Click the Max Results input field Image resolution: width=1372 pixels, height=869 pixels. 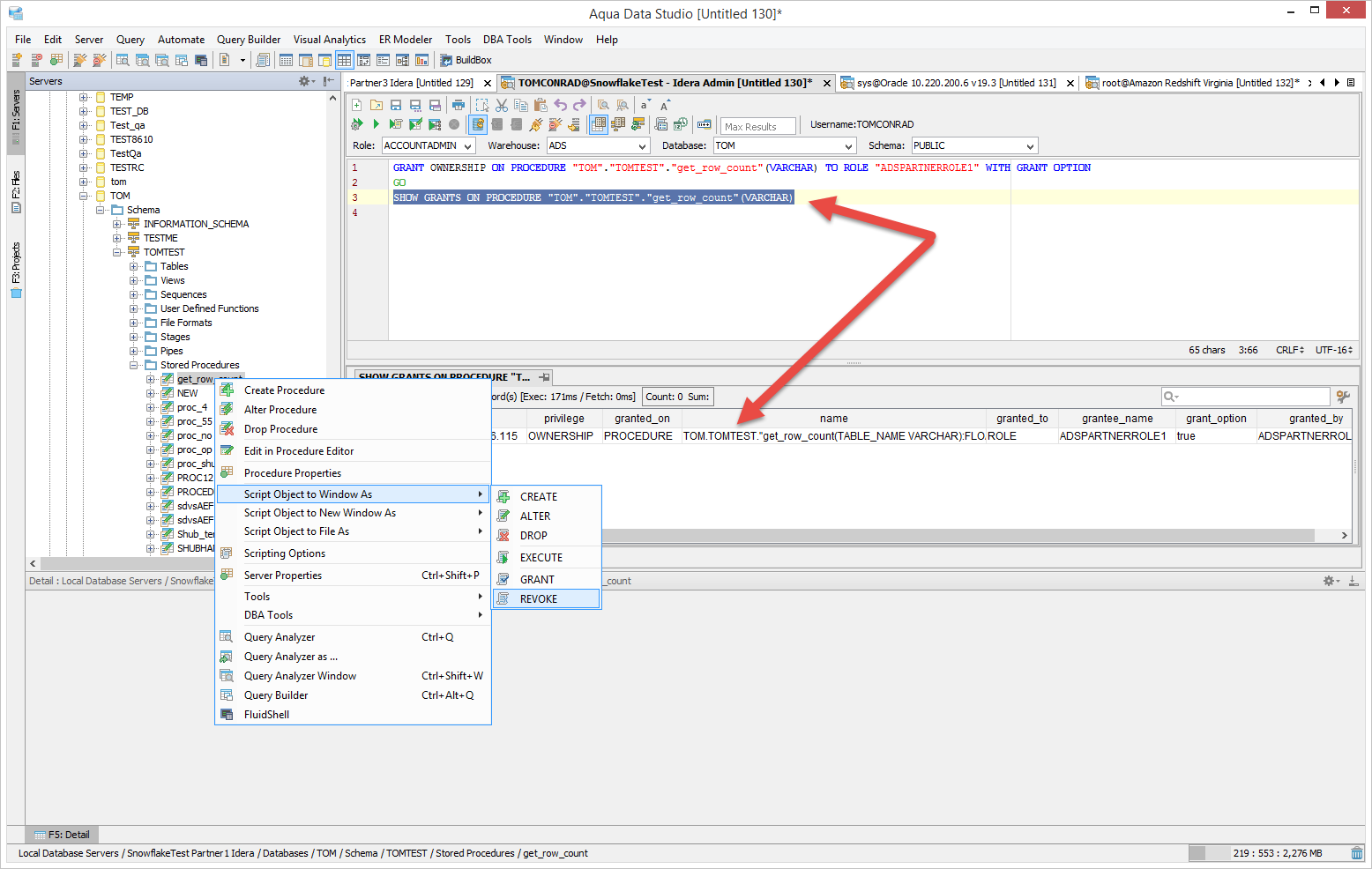pyautogui.click(x=758, y=126)
